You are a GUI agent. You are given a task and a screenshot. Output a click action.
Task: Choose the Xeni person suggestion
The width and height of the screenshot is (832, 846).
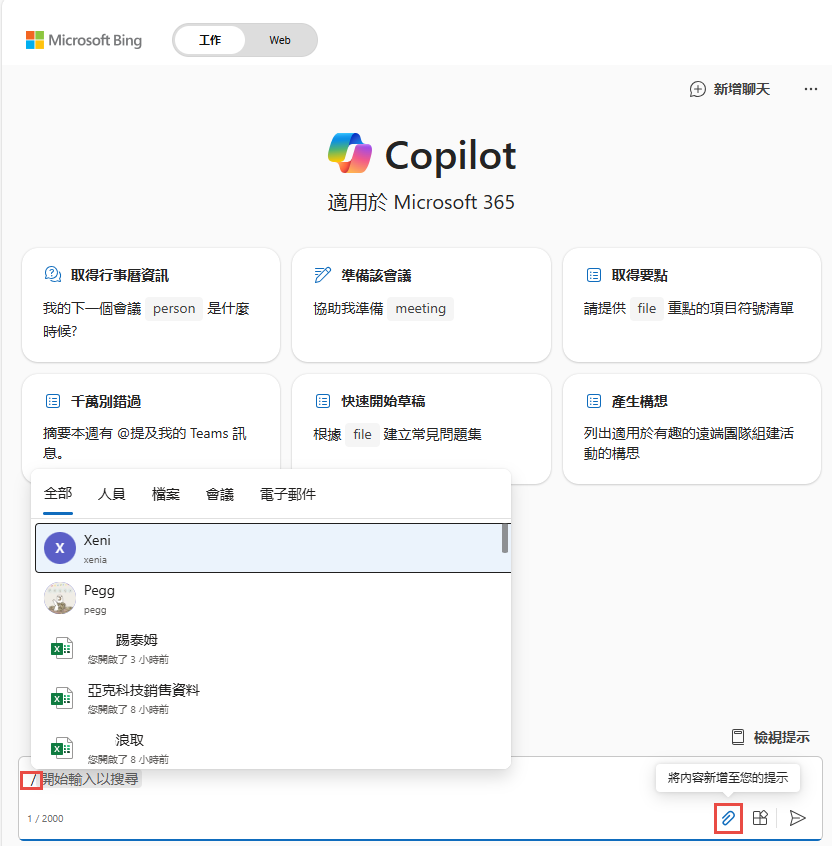272,548
